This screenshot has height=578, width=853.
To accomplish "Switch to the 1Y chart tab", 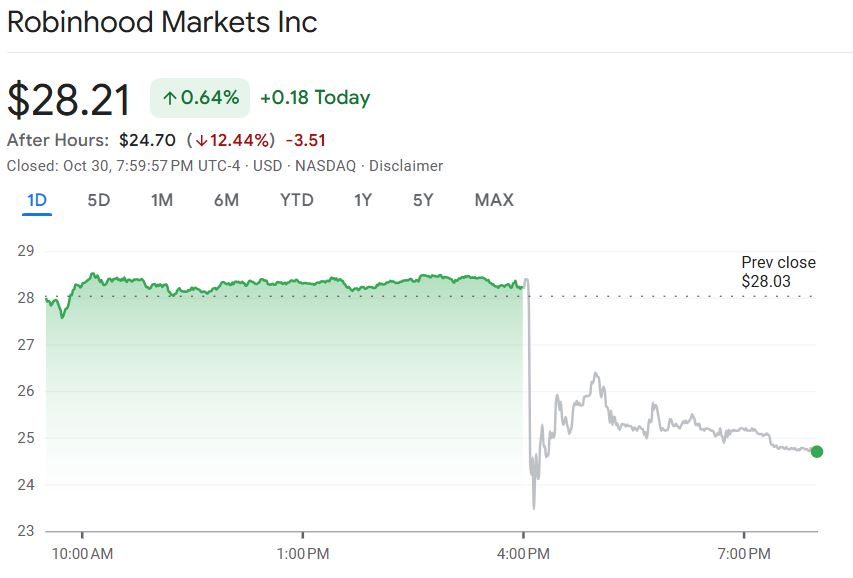I will [363, 200].
